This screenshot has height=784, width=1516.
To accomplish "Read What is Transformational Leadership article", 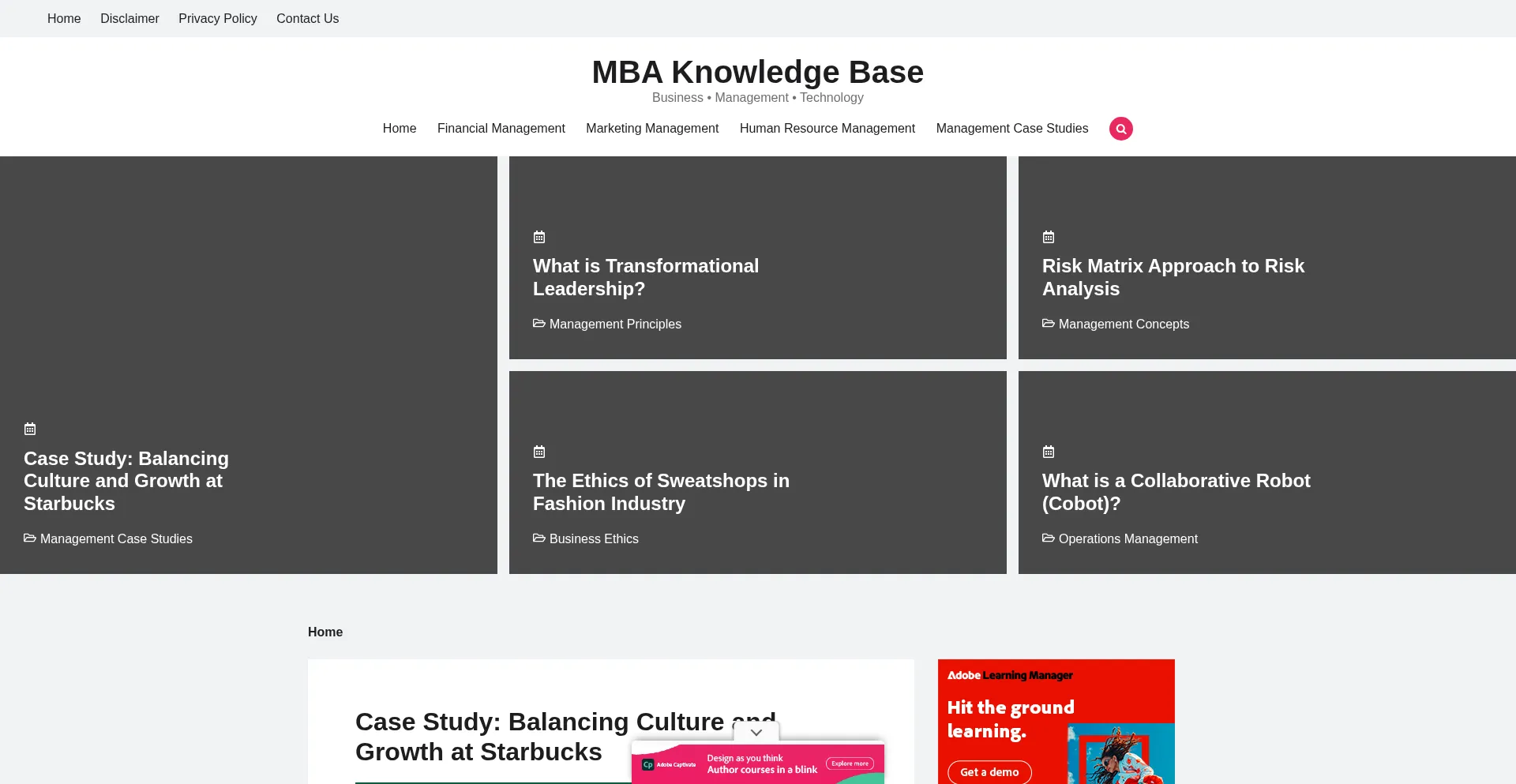I will (x=645, y=277).
